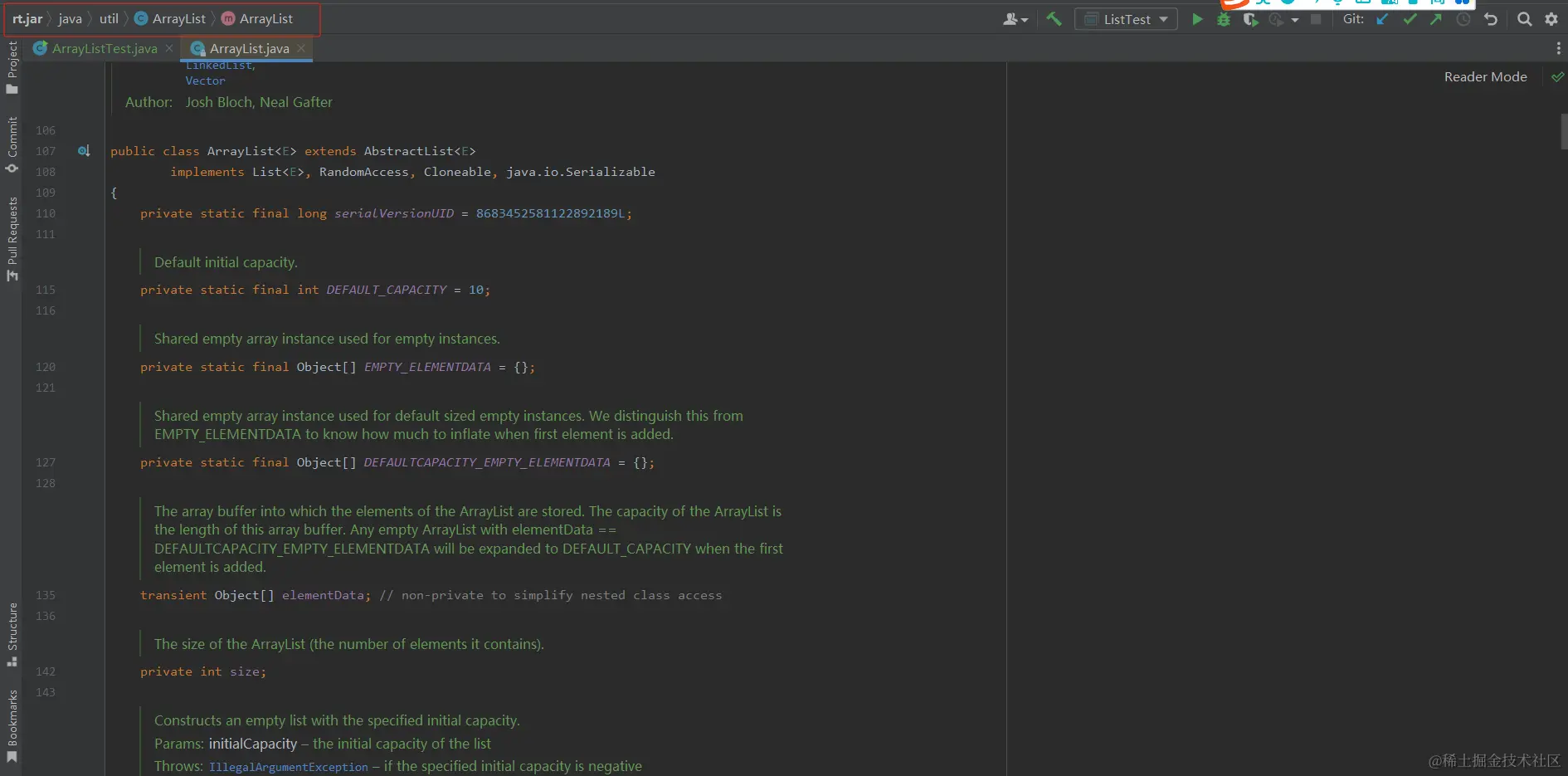Click java.io.Serializable in the implements clause
The image size is (1568, 776).
[x=581, y=172]
